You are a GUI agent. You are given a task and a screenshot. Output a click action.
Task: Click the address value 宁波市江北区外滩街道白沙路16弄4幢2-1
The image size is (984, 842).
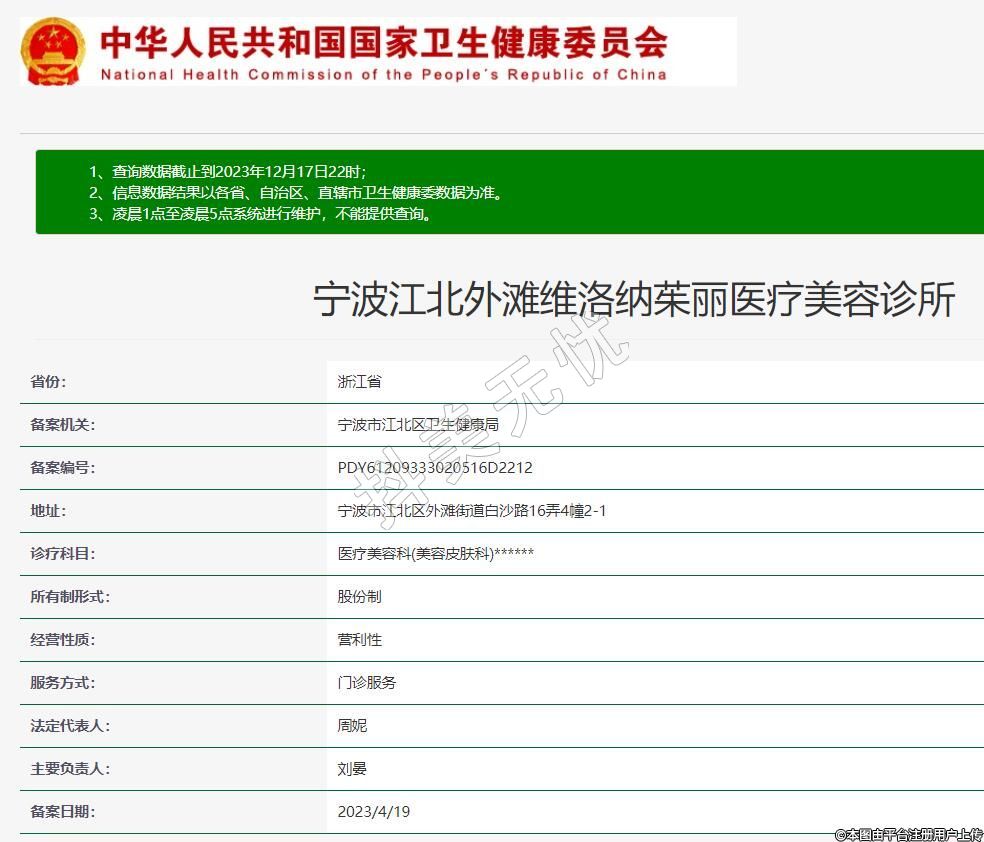click(472, 511)
